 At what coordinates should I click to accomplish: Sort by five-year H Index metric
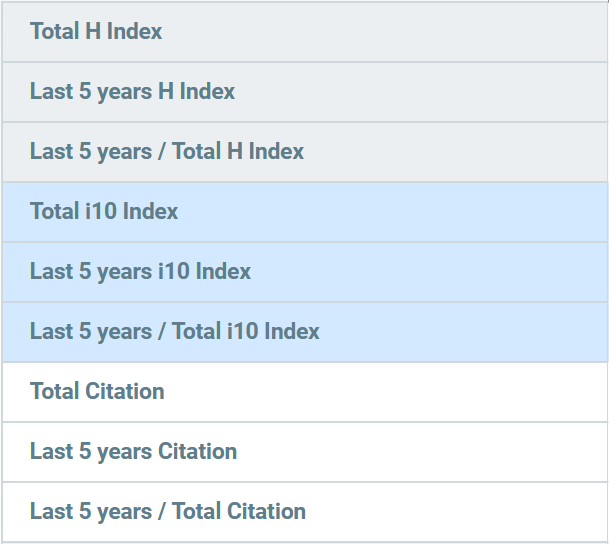coord(132,92)
